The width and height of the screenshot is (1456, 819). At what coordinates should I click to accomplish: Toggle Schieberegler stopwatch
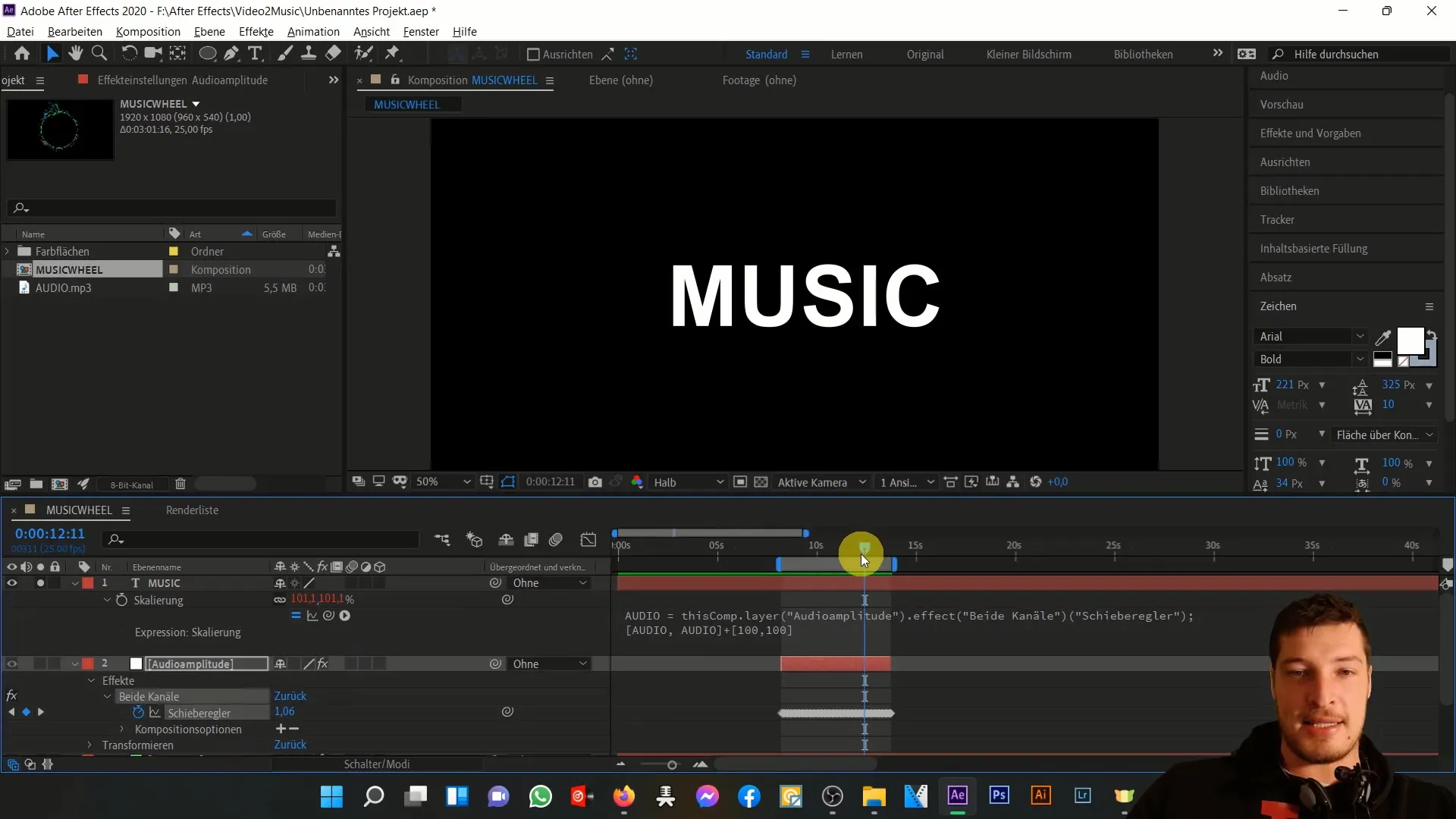(138, 712)
